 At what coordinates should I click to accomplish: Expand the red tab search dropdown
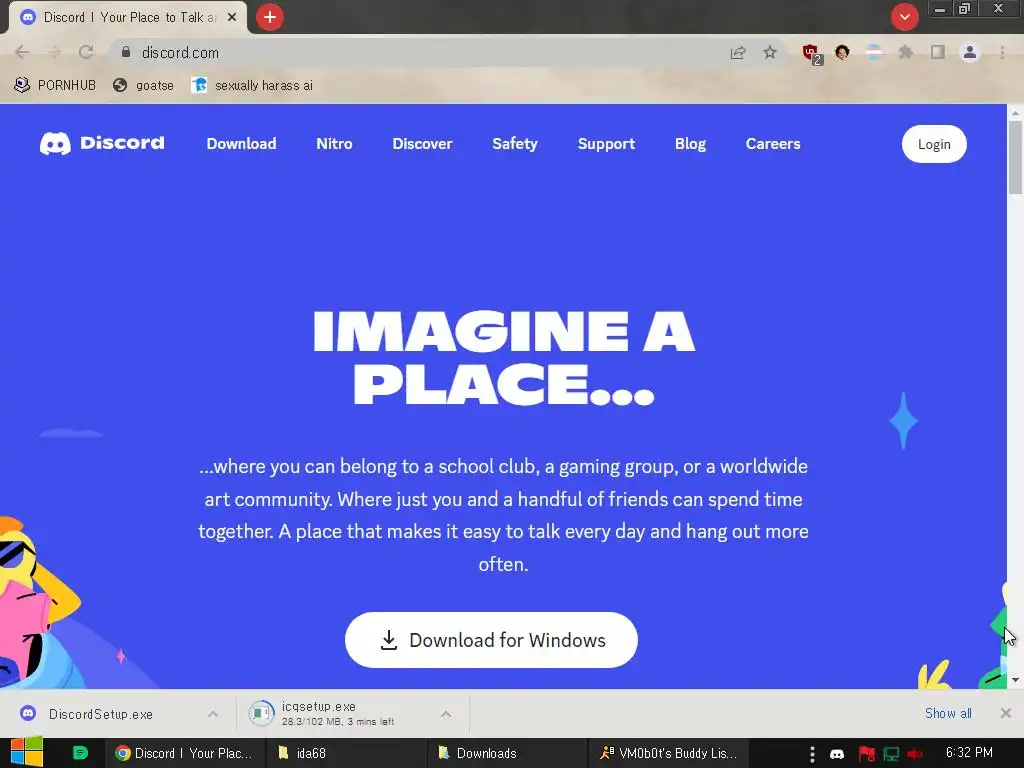(x=904, y=17)
